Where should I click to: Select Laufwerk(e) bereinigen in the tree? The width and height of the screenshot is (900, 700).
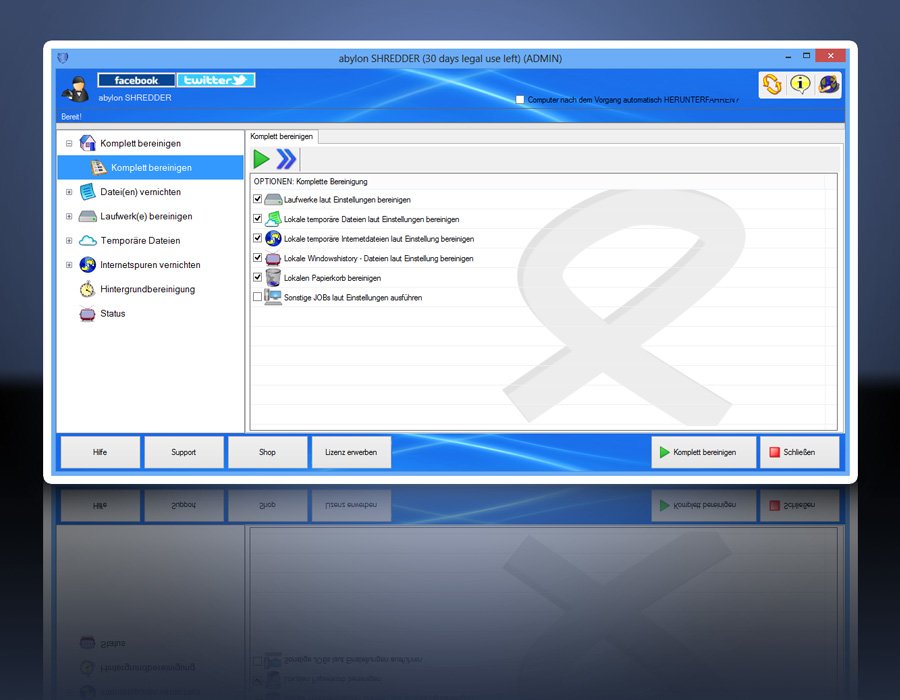(146, 216)
